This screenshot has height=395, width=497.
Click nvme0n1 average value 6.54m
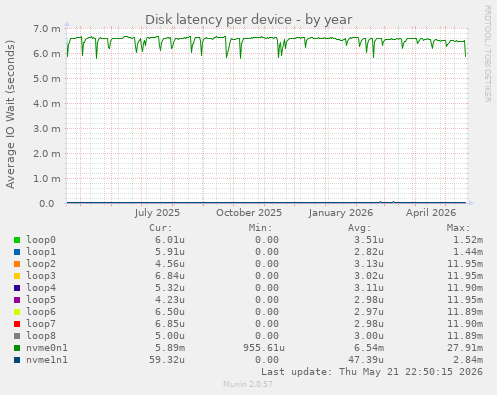pos(369,348)
